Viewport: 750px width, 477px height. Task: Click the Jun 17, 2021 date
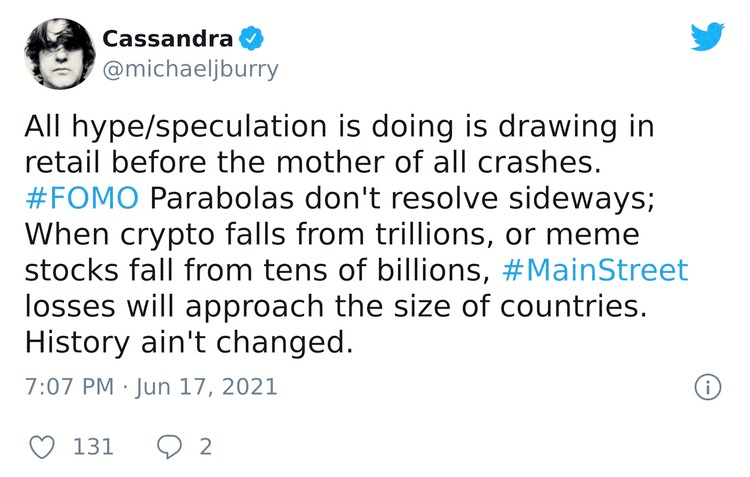(x=206, y=387)
